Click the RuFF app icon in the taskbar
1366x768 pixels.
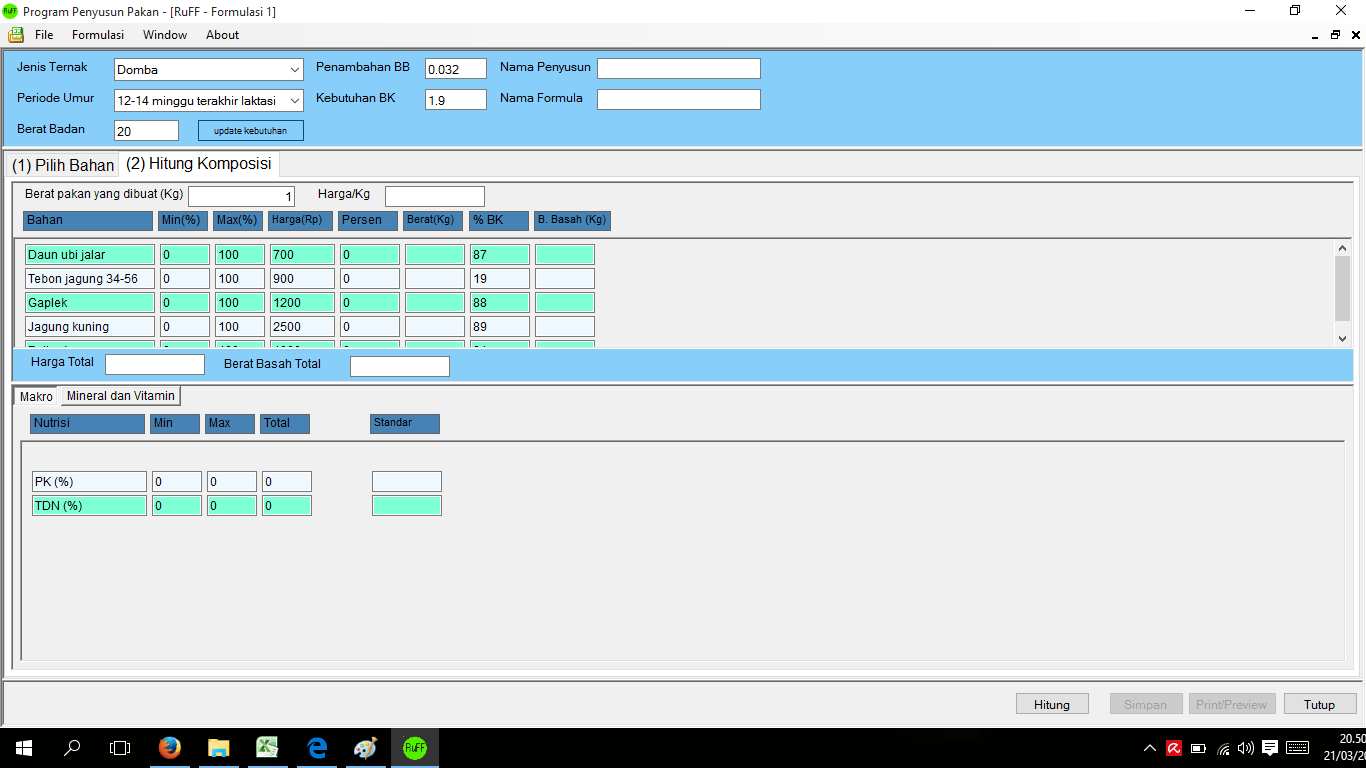(414, 747)
